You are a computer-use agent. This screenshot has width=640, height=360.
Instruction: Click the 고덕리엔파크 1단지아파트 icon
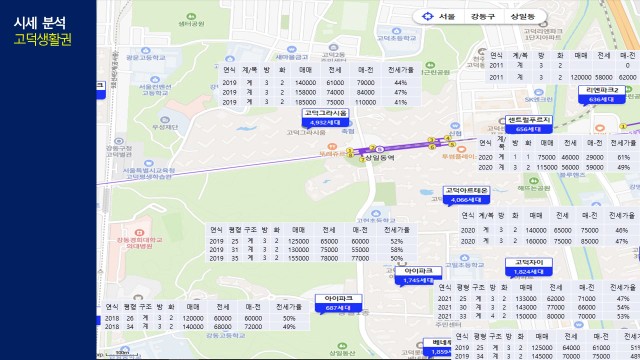point(543,24)
